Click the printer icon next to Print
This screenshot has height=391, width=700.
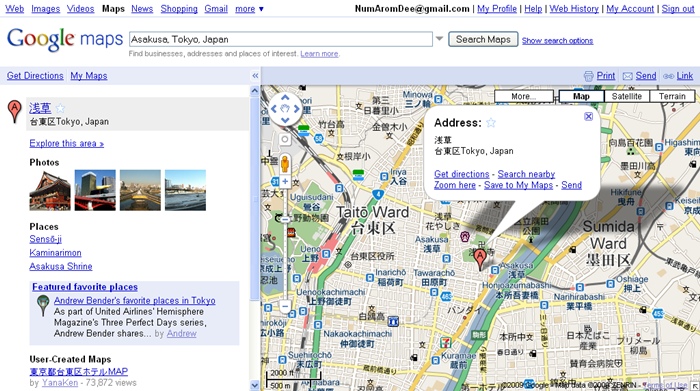tap(589, 76)
